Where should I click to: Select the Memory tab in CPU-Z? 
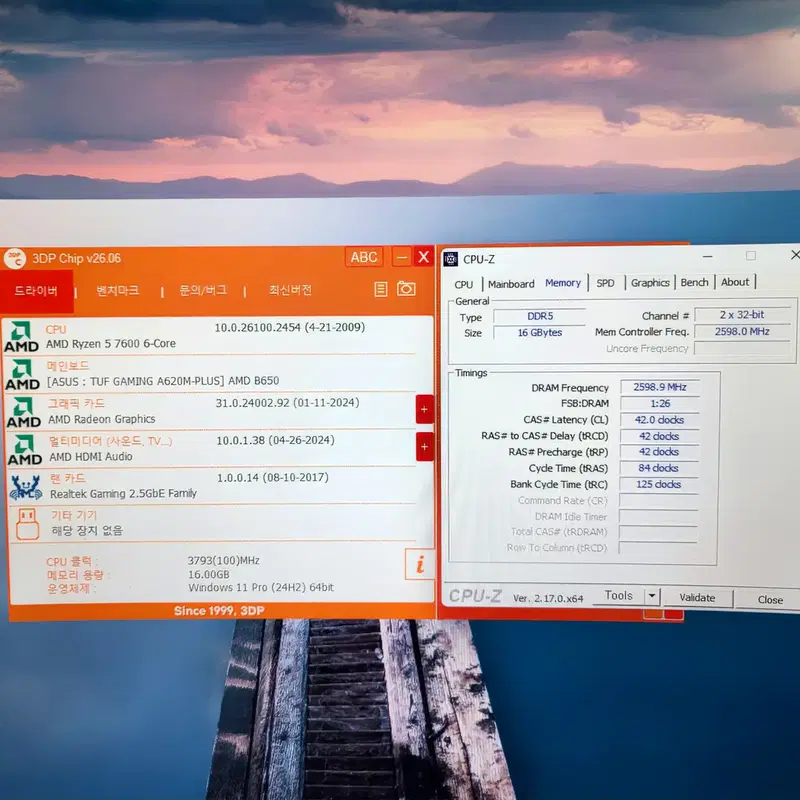click(563, 283)
